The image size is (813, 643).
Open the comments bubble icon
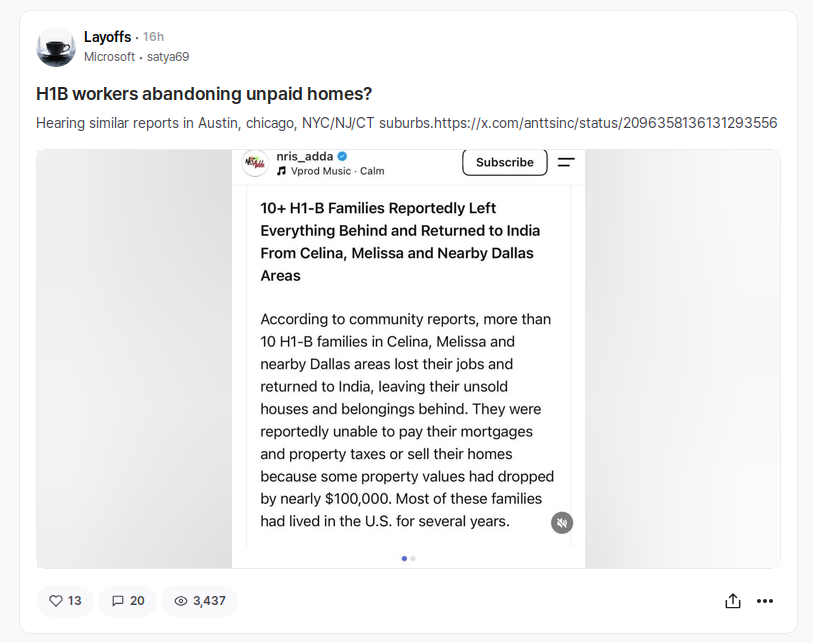tap(118, 600)
